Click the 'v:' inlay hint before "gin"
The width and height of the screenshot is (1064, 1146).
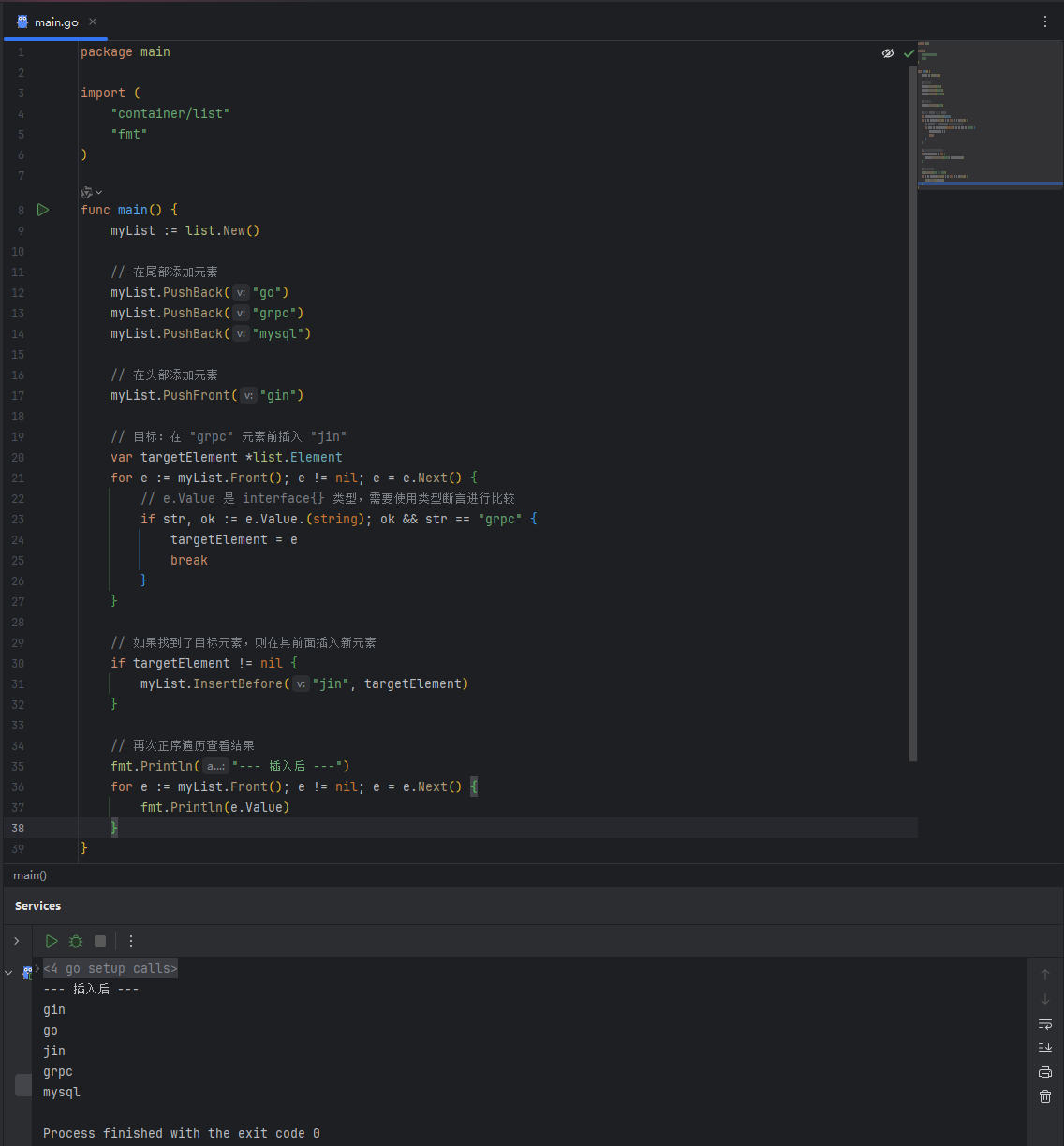248,396
